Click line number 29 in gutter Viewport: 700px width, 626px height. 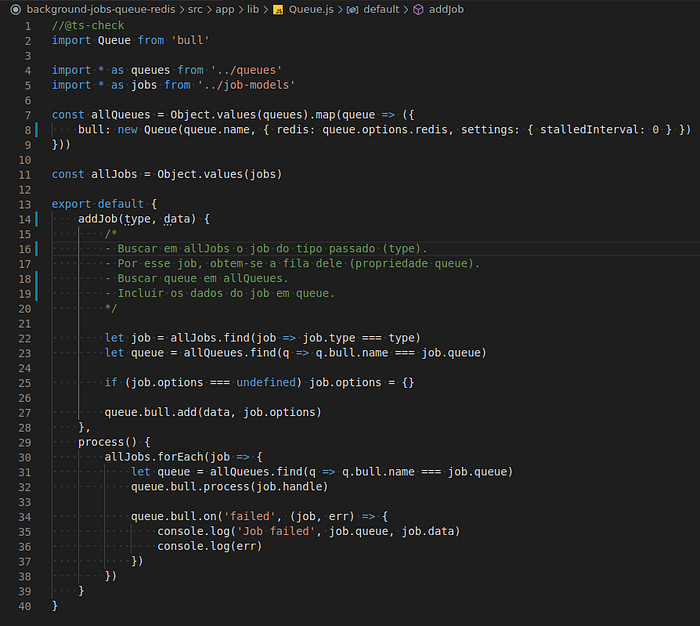[x=25, y=442]
